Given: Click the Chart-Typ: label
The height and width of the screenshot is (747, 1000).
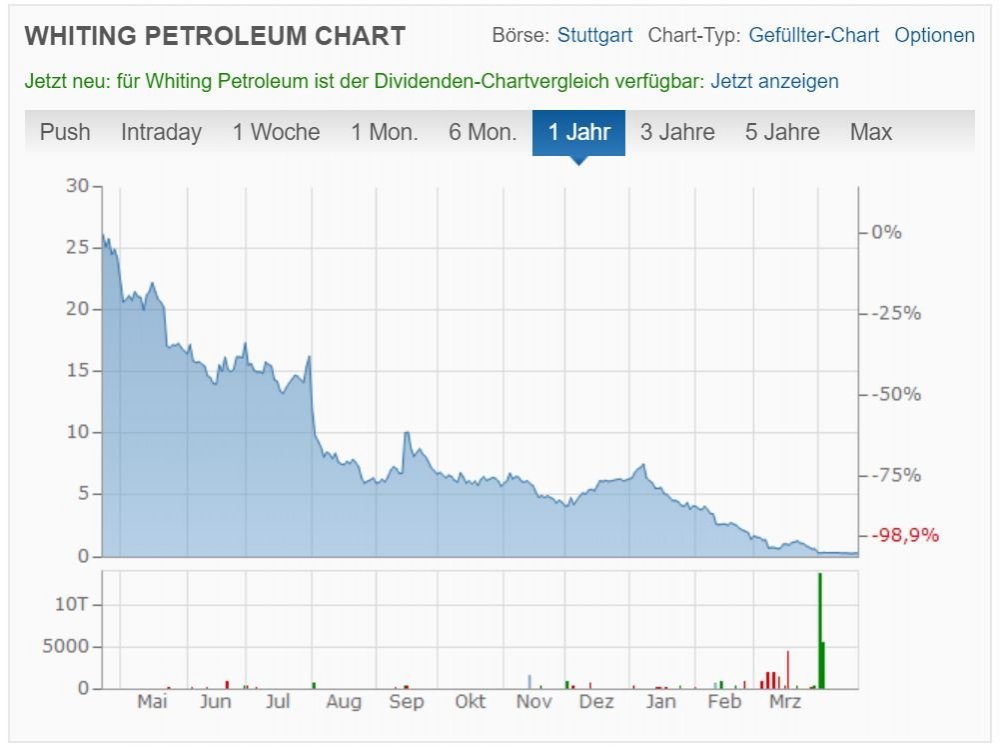Looking at the screenshot, I should click(x=694, y=35).
